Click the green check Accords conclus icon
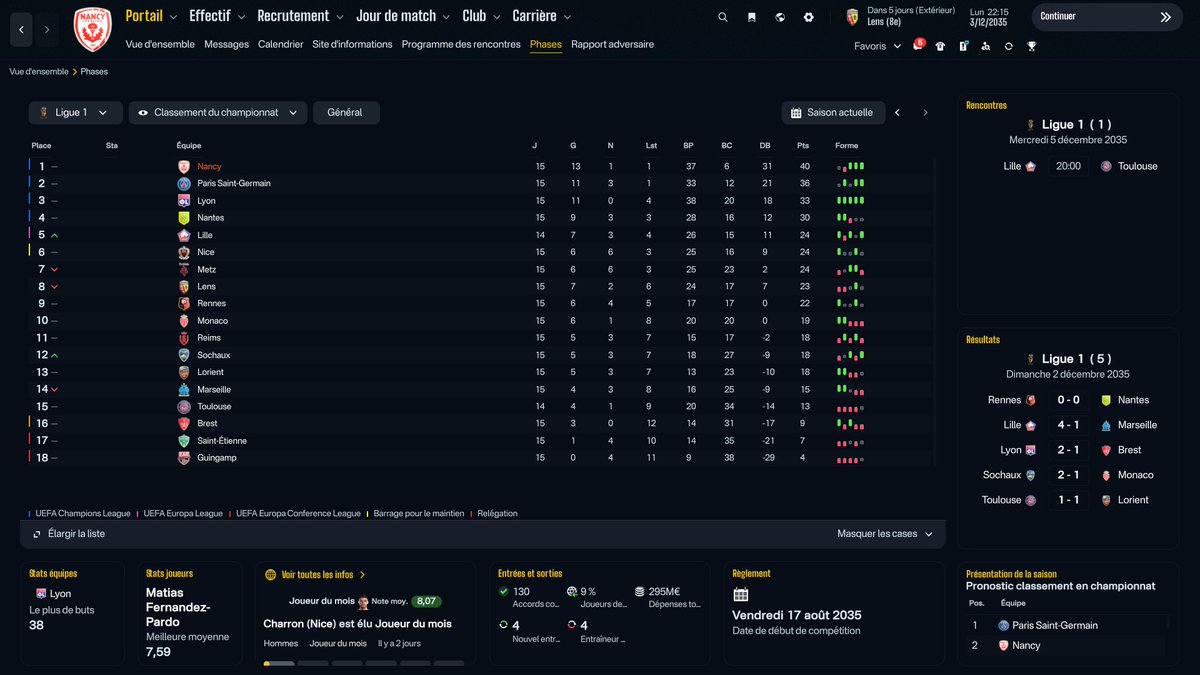 coord(504,592)
